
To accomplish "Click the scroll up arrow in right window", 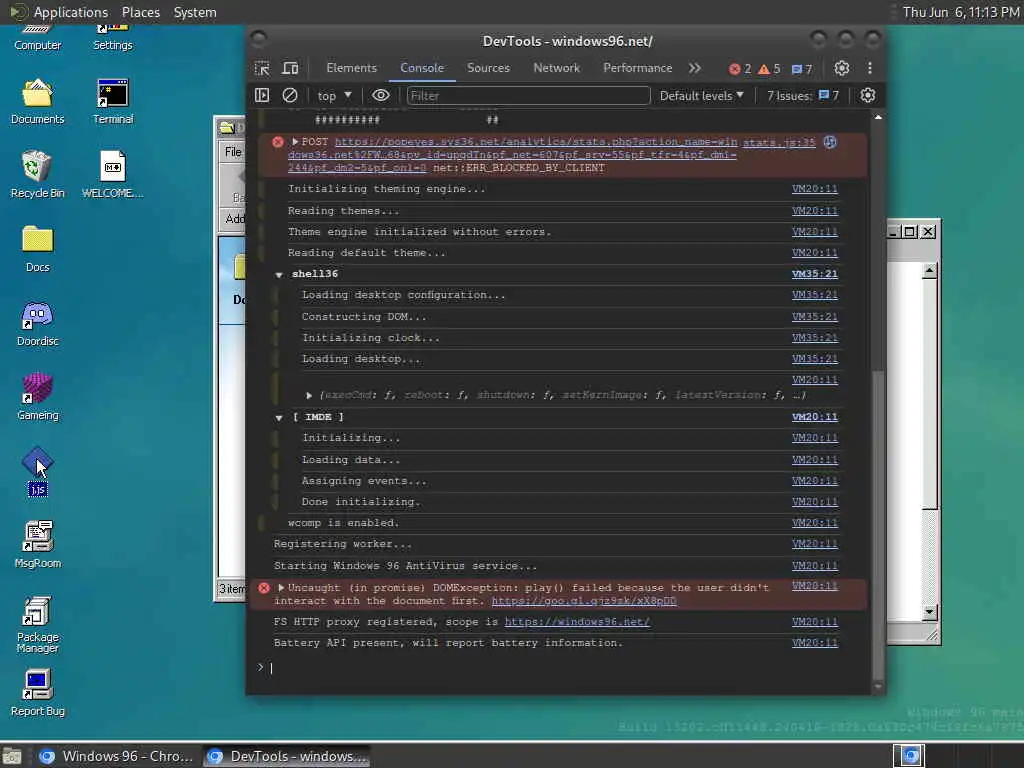I will (929, 270).
